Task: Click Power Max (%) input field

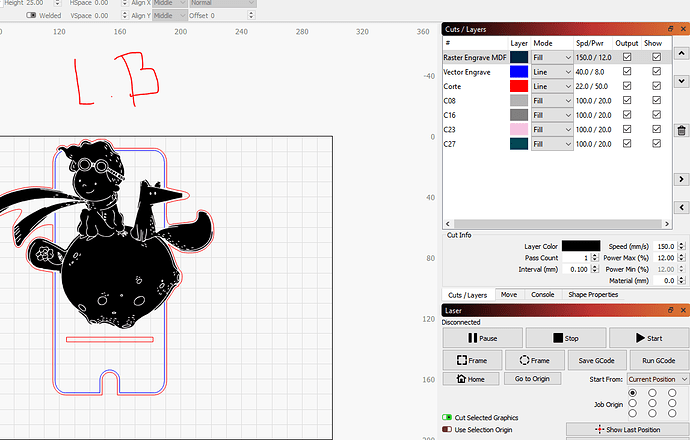Action: (x=665, y=257)
